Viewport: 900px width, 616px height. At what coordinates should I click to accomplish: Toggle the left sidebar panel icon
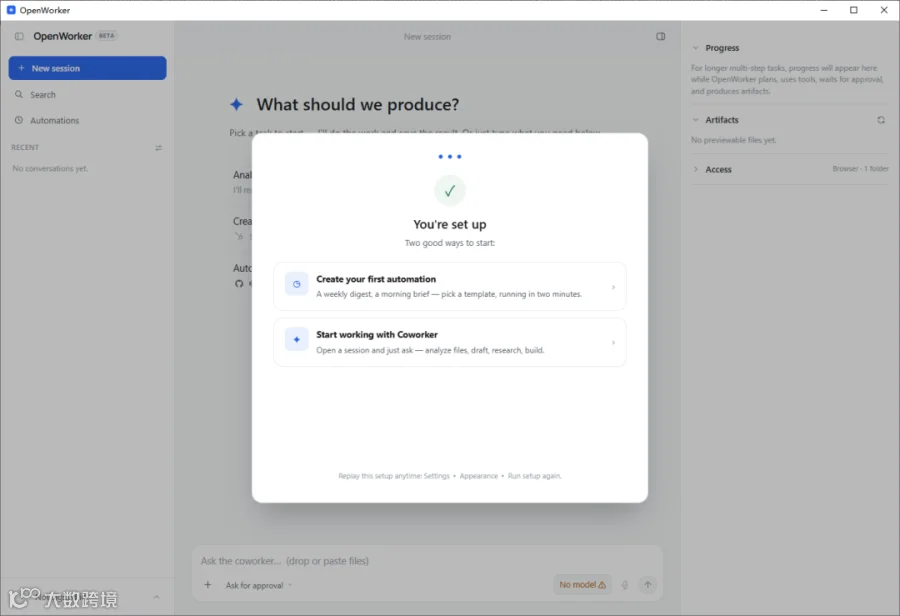19,36
